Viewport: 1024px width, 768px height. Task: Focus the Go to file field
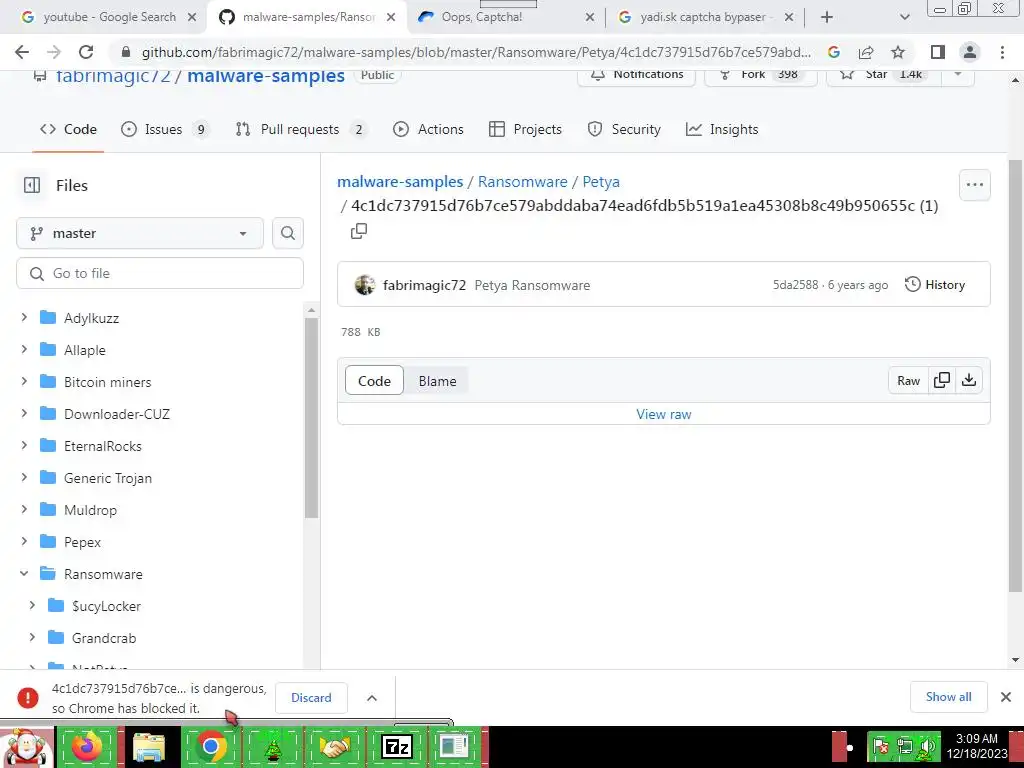pos(160,273)
